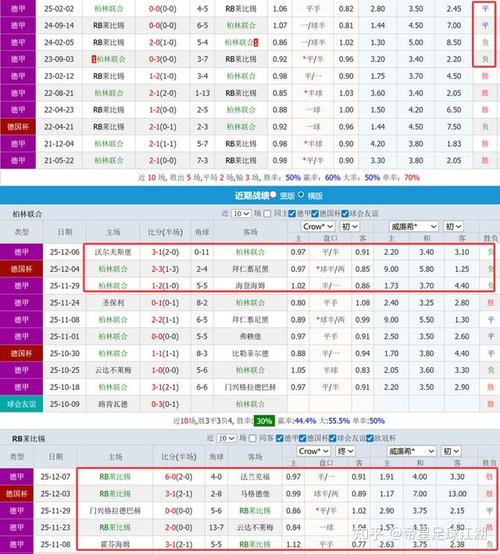This screenshot has height=554, width=500.
Task: Click corner count 1-13 in 22-08-21 row
Action: coord(202,93)
